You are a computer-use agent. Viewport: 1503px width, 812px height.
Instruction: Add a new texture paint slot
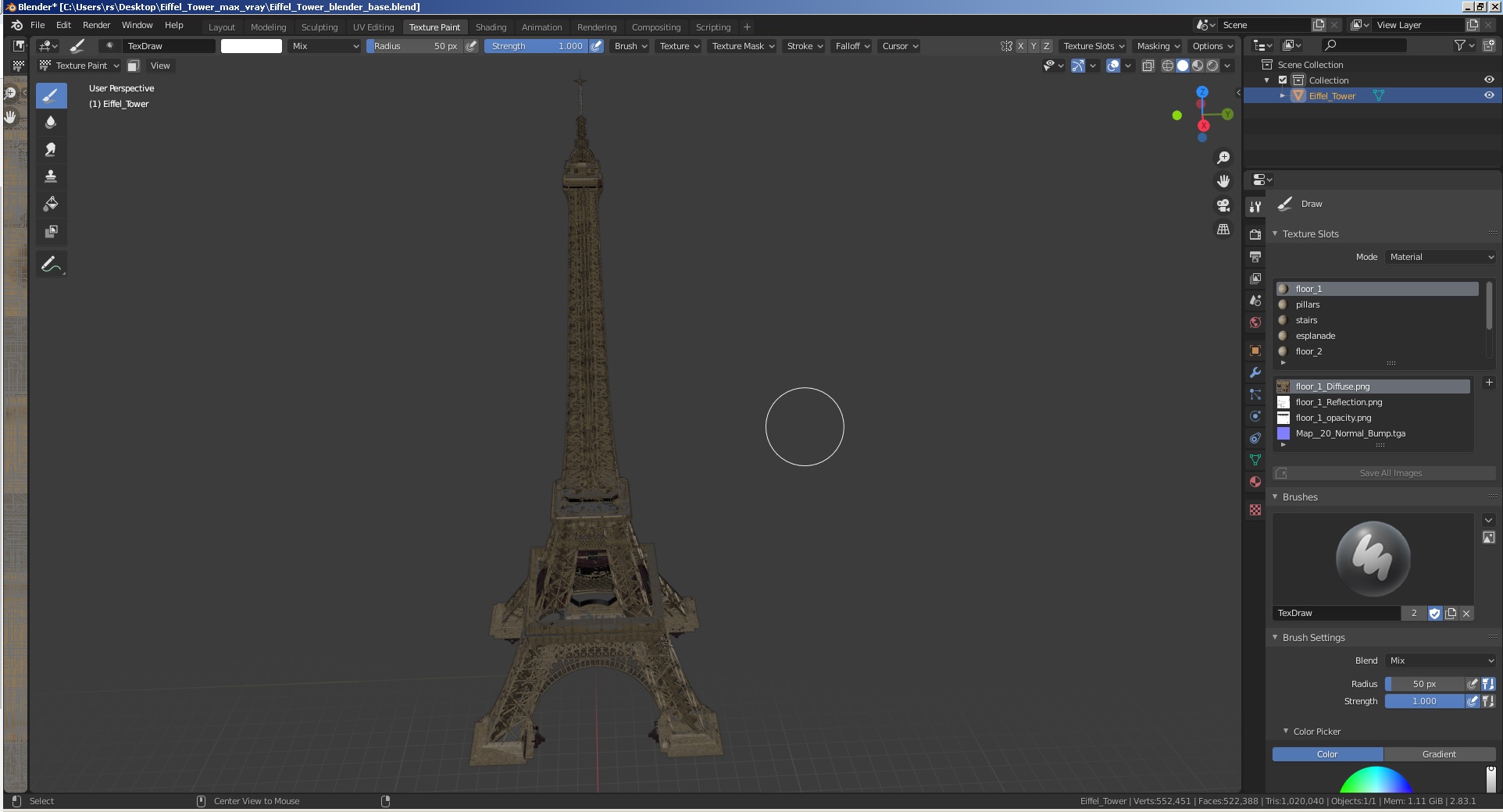pyautogui.click(x=1489, y=383)
